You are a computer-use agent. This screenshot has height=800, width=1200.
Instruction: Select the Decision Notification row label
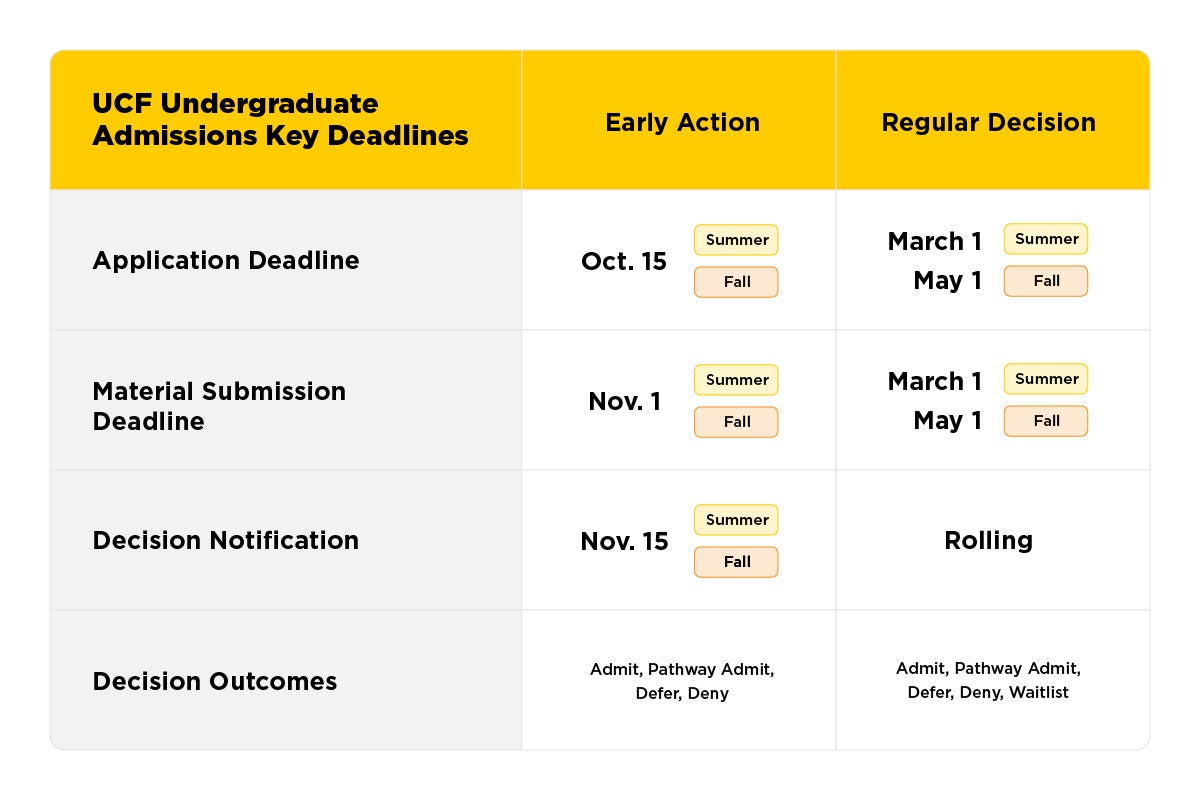point(226,540)
